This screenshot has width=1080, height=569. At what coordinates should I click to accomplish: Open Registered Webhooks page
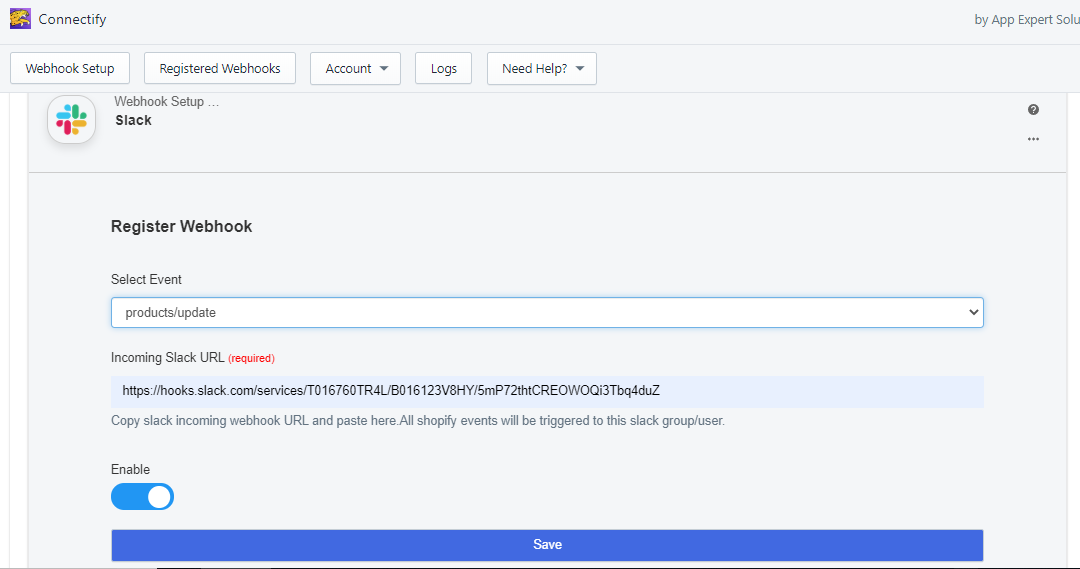(220, 68)
